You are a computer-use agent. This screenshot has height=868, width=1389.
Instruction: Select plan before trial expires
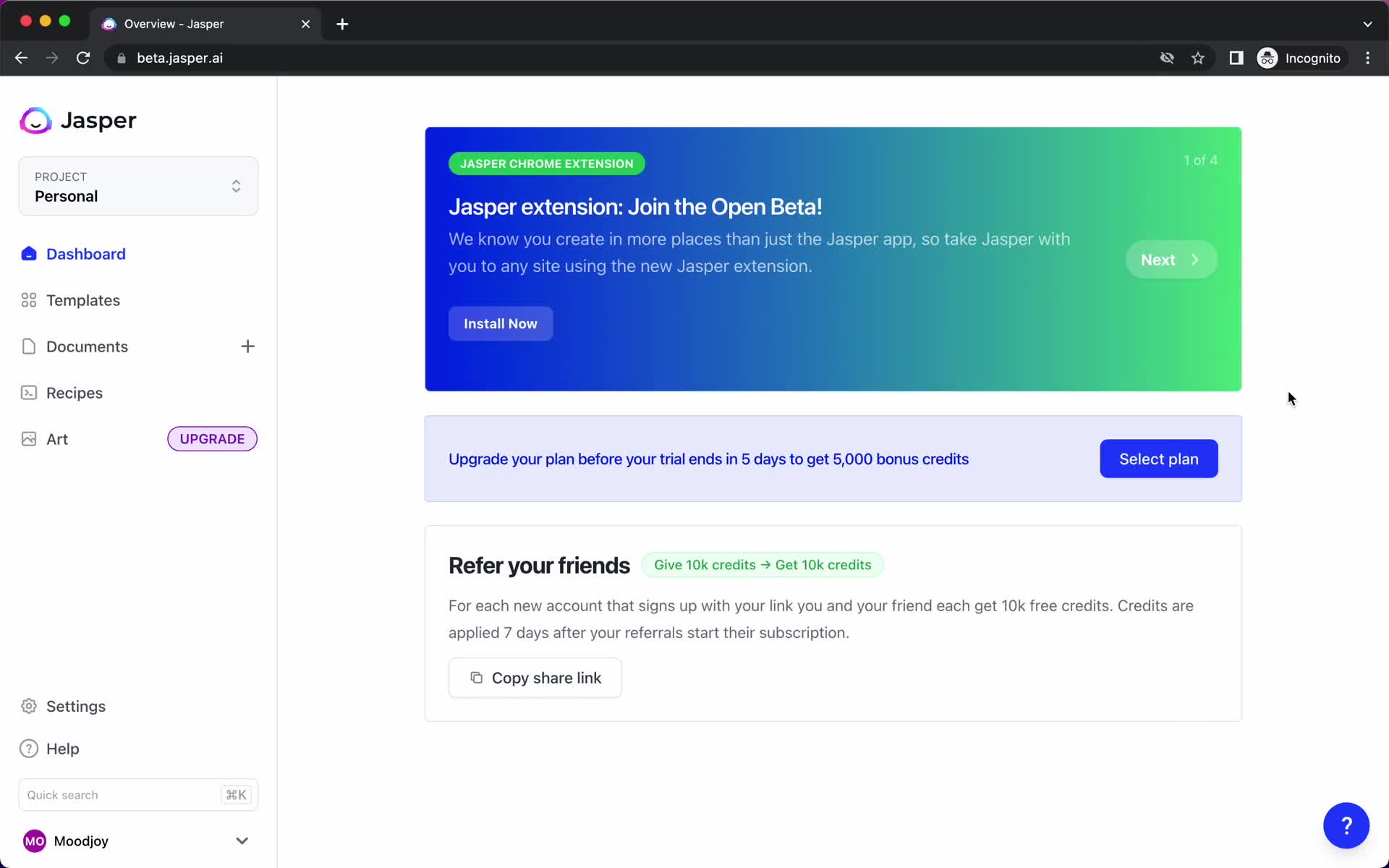coord(1159,458)
